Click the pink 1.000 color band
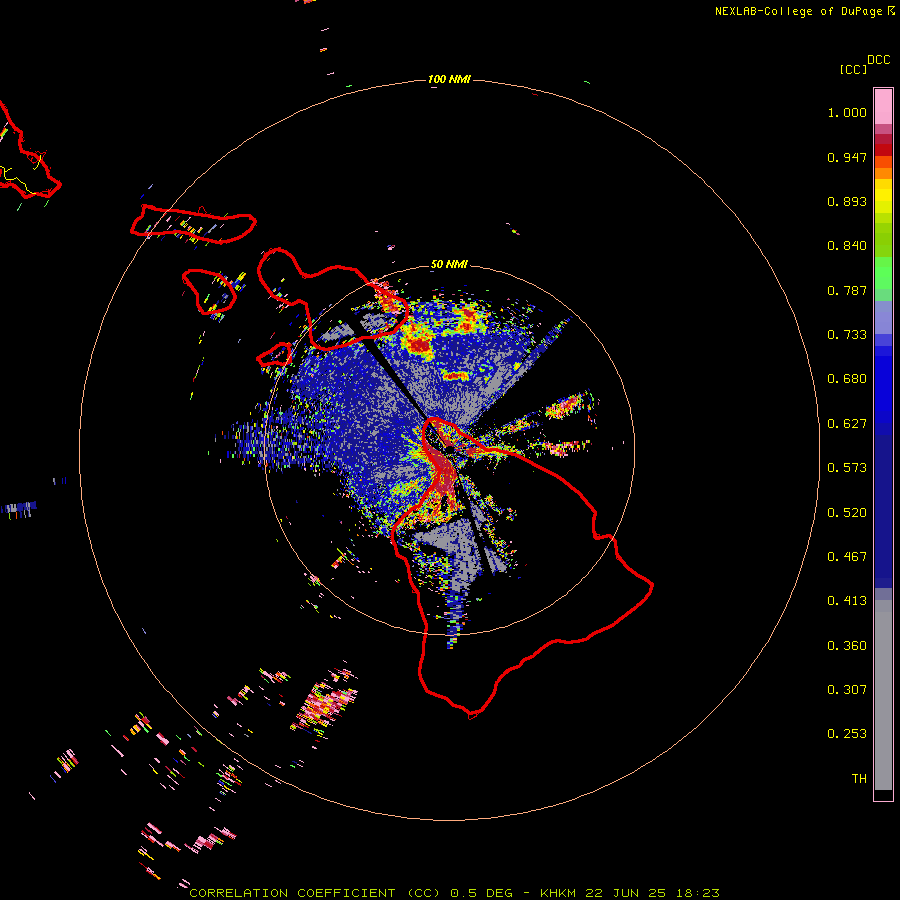Screen dimensions: 900x900 (883, 107)
